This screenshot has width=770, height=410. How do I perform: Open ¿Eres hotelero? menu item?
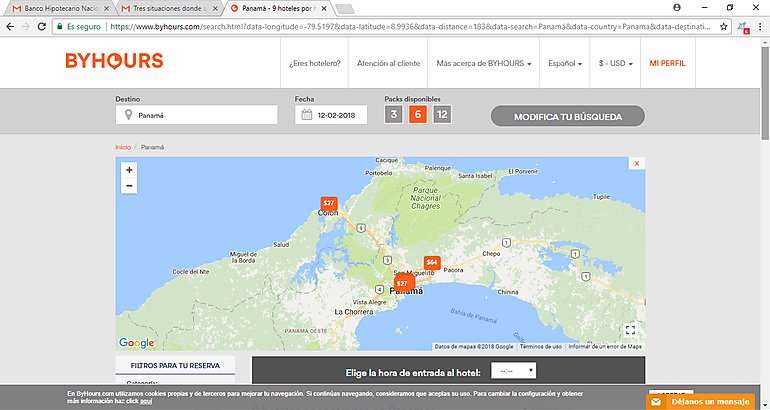coord(315,63)
